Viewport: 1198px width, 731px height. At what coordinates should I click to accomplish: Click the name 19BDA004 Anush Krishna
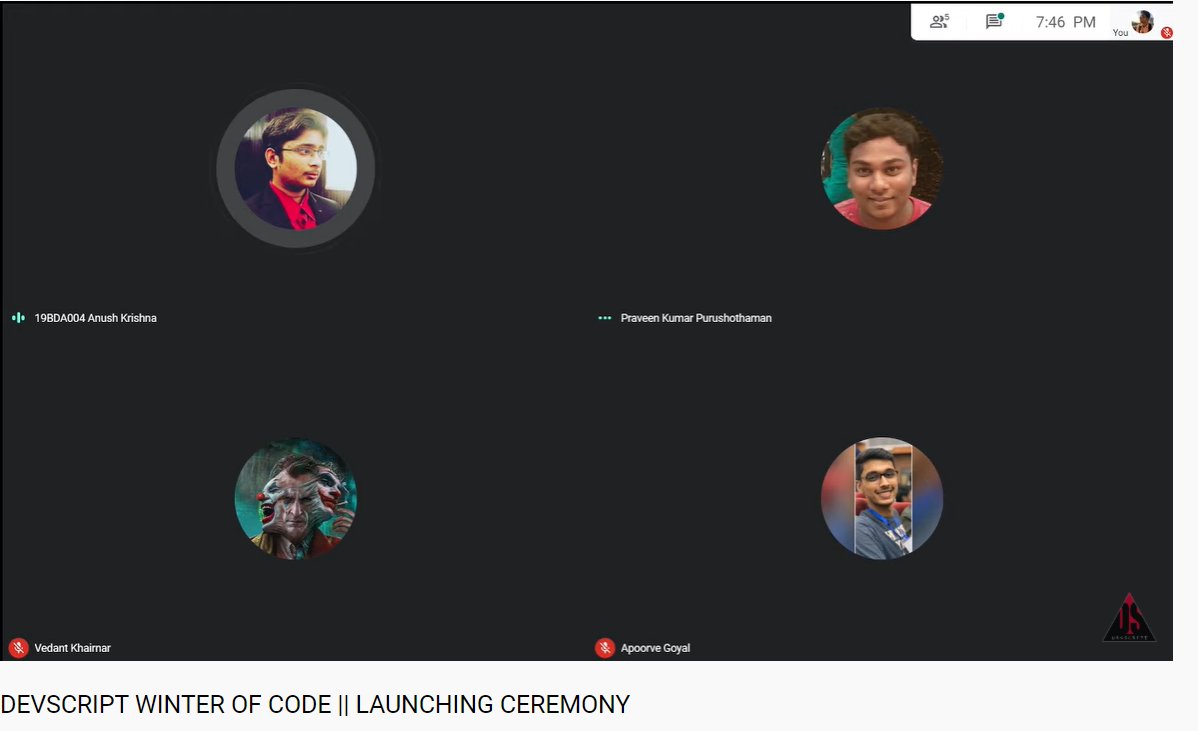[96, 318]
